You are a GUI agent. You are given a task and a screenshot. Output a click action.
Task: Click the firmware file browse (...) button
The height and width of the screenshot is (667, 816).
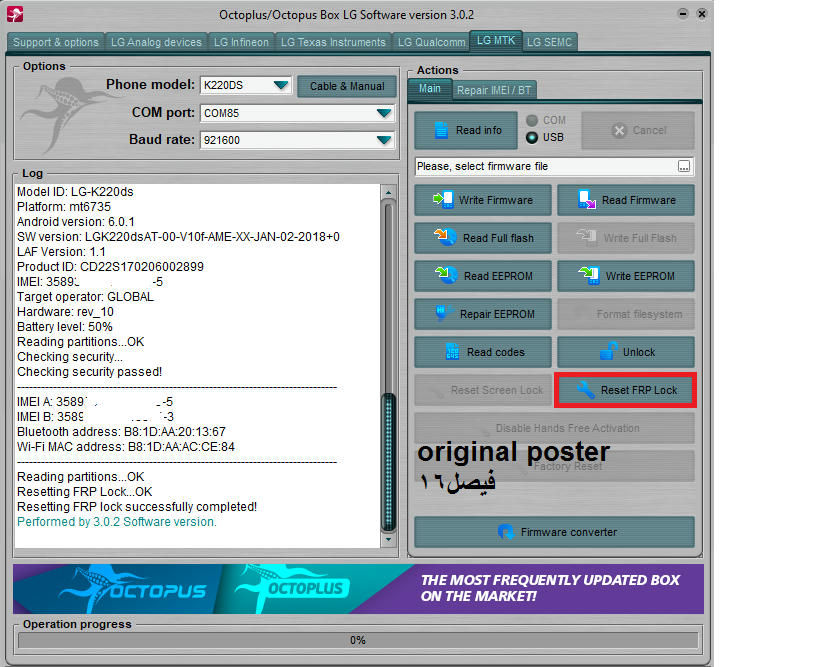[x=684, y=166]
